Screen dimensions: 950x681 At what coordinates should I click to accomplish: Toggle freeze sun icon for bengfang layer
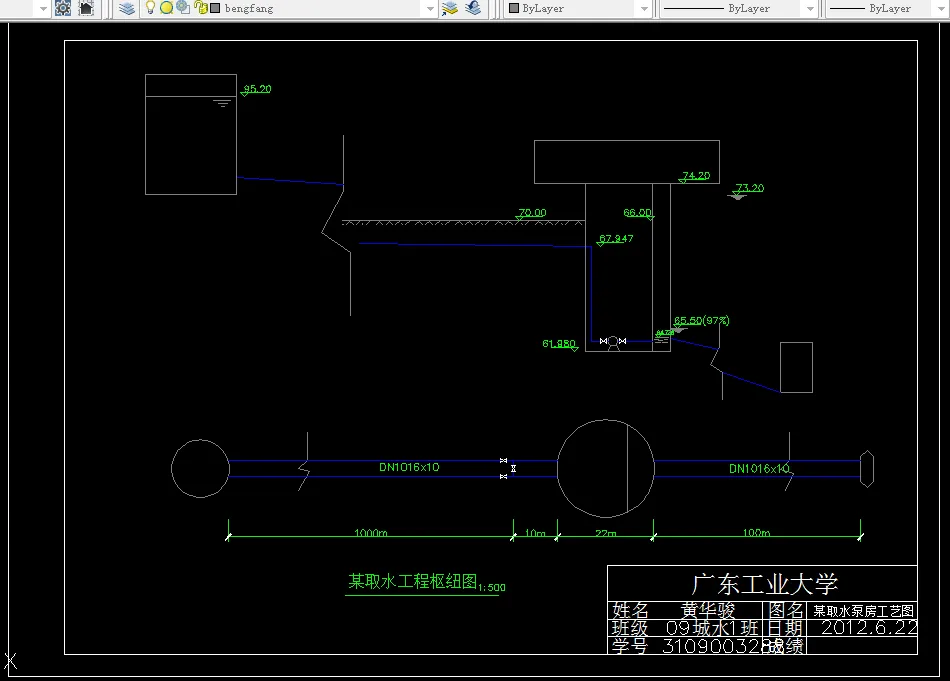click(x=167, y=8)
